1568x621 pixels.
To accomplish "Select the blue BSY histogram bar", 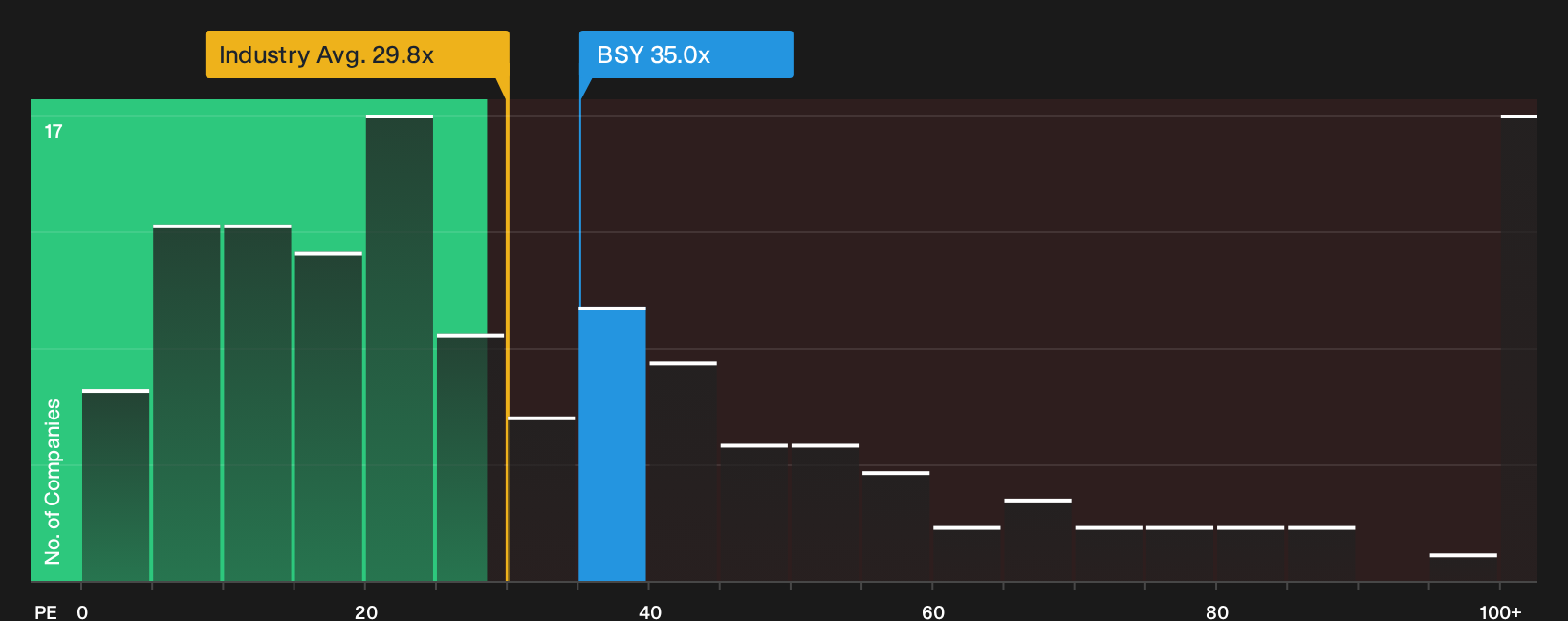I will pos(612,444).
